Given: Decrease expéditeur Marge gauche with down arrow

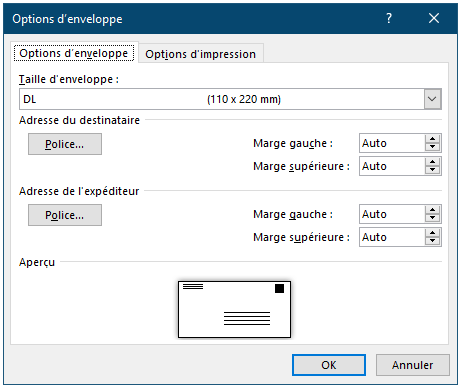Looking at the screenshot, I should 433,218.
